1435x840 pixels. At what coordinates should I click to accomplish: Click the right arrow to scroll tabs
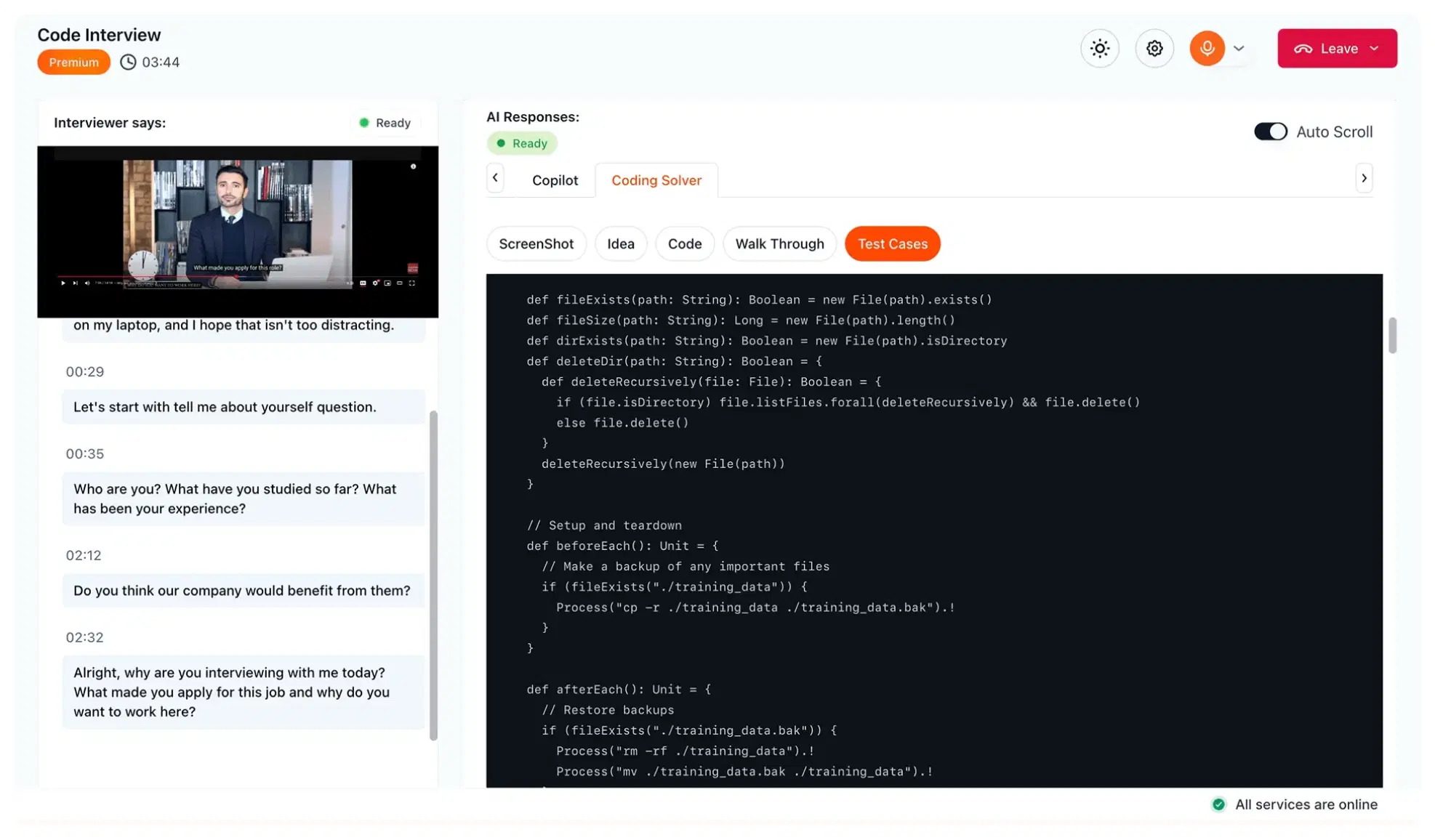click(1364, 178)
